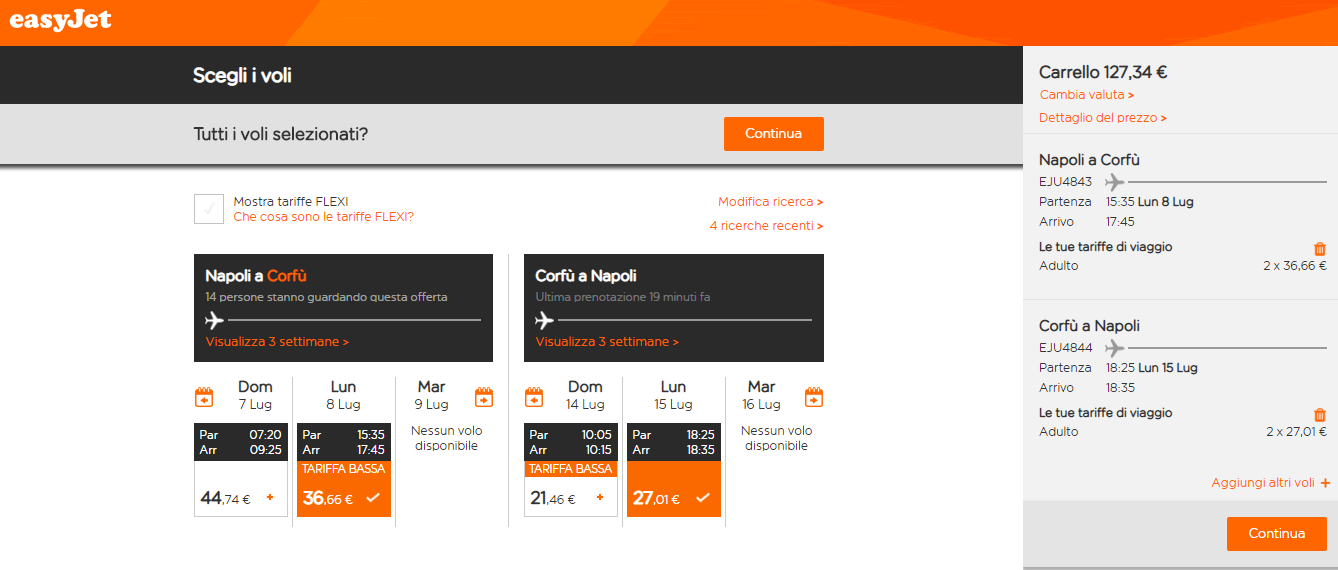
Task: Select Sunday 07:20 flight for 44,74 €
Action: (241, 470)
